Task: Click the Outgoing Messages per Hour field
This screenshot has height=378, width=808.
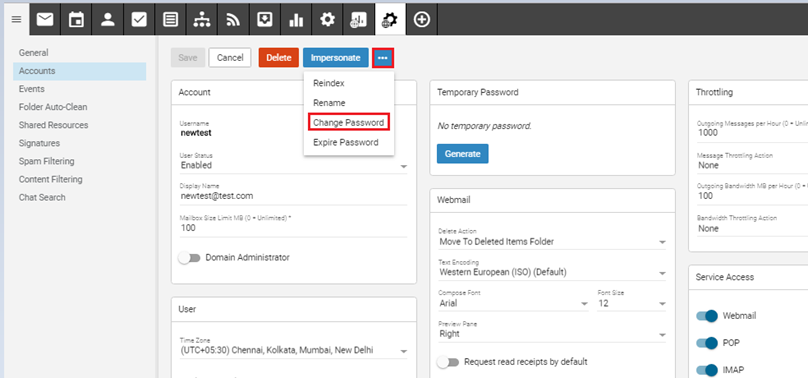Action: pos(752,133)
